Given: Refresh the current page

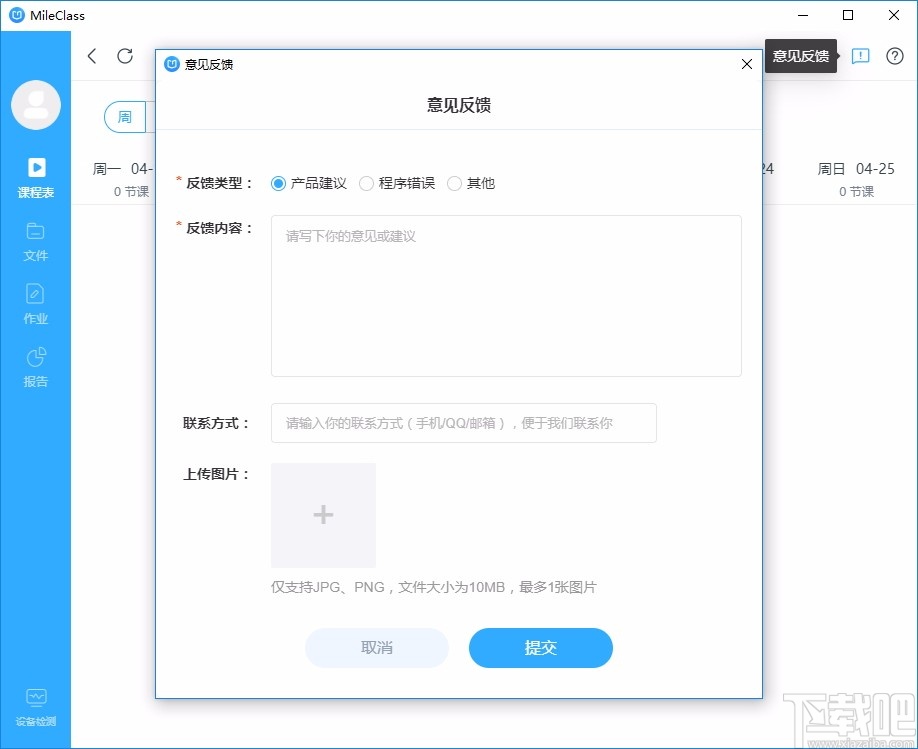Looking at the screenshot, I should (x=124, y=57).
